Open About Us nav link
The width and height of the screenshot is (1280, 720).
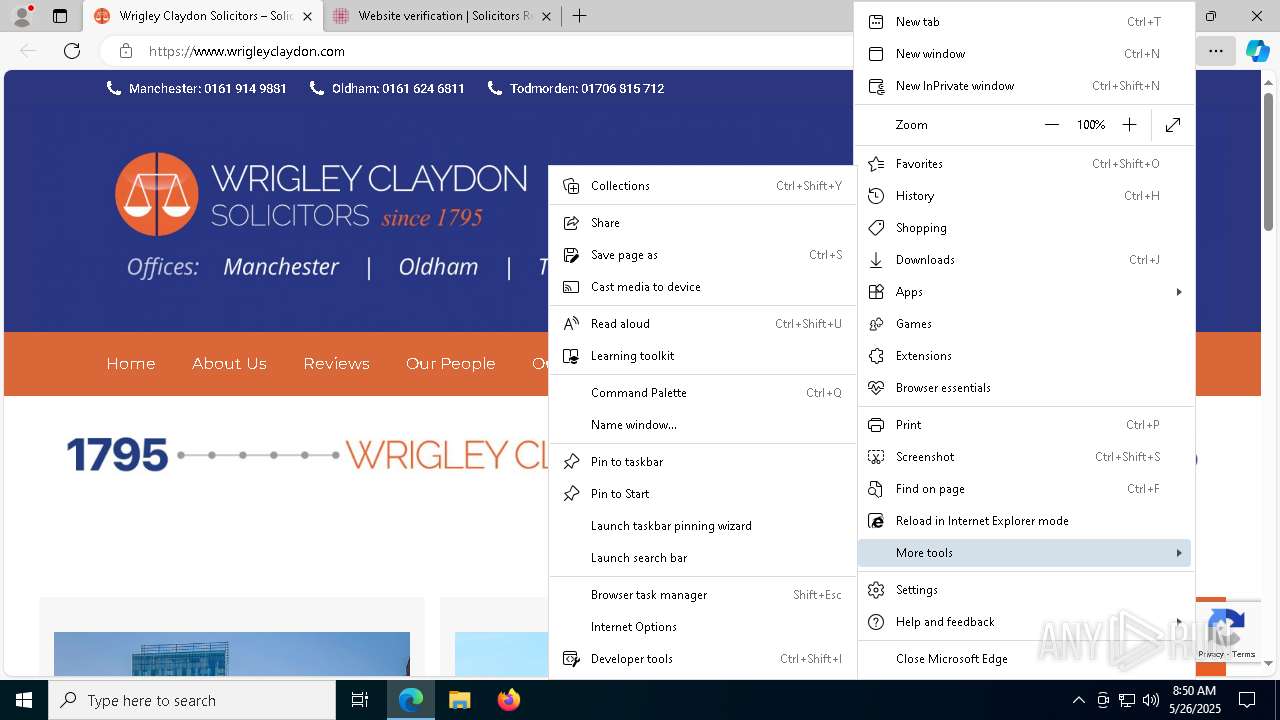coord(229,364)
